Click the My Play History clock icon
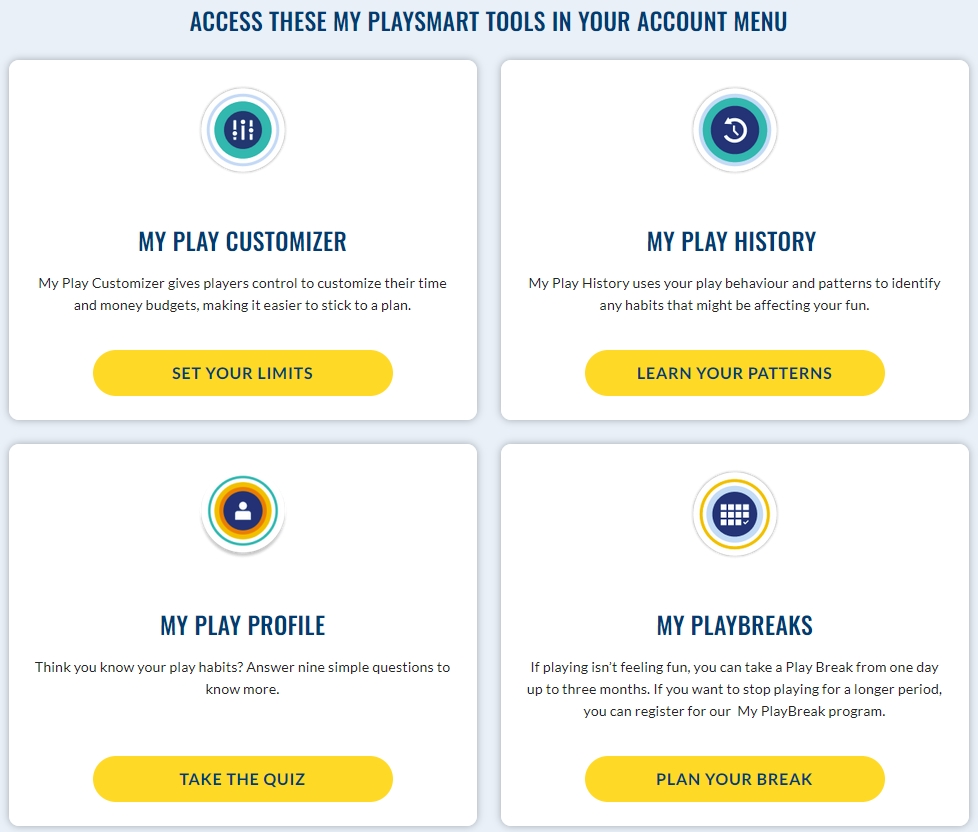The height and width of the screenshot is (832, 978). (734, 129)
